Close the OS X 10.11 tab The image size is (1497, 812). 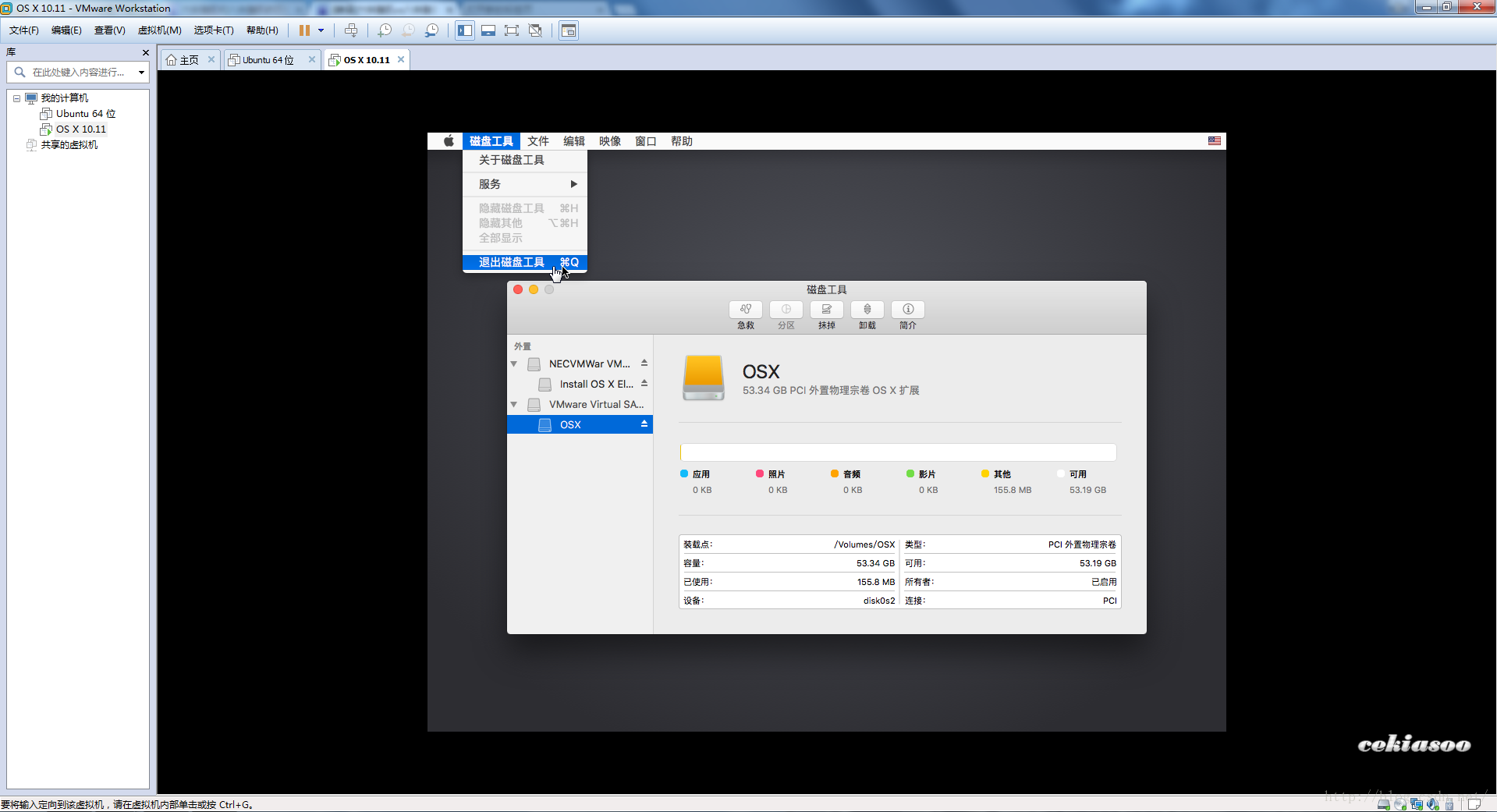pos(401,59)
